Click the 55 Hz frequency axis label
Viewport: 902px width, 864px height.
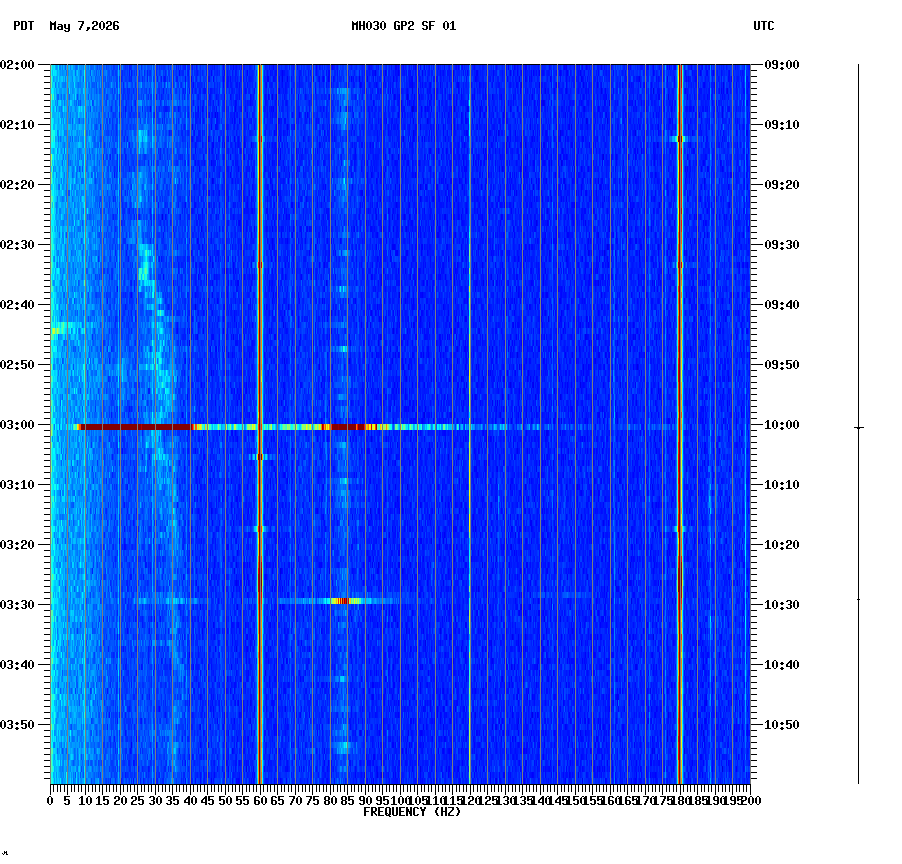pyautogui.click(x=243, y=801)
